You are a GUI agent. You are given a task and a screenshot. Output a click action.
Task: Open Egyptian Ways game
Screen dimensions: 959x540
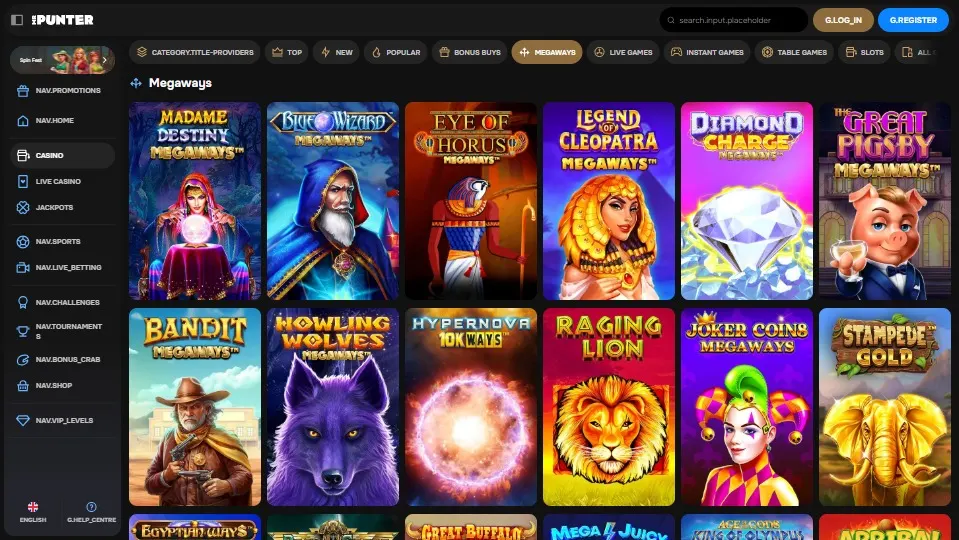pyautogui.click(x=194, y=527)
